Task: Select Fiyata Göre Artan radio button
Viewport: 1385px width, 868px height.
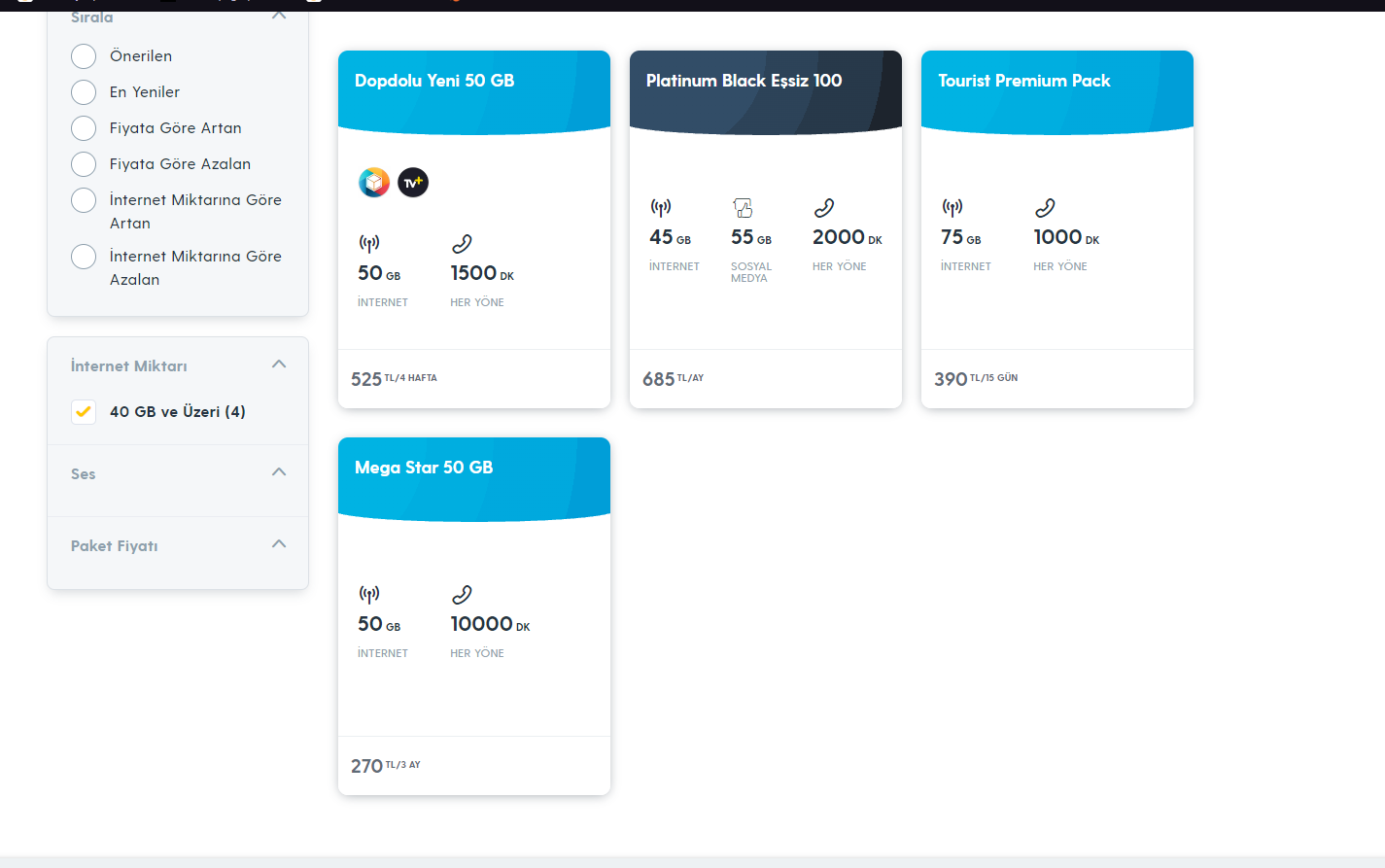Action: pos(84,128)
